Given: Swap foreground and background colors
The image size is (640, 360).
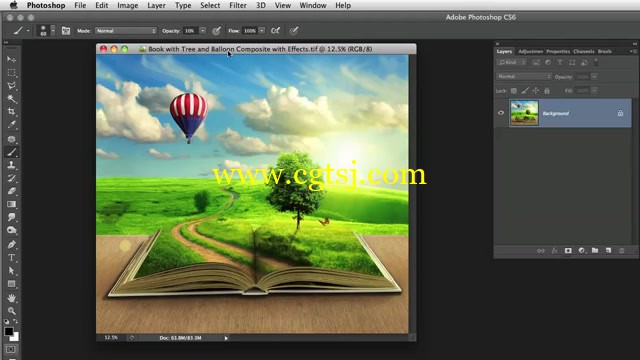Looking at the screenshot, I should coord(16,322).
